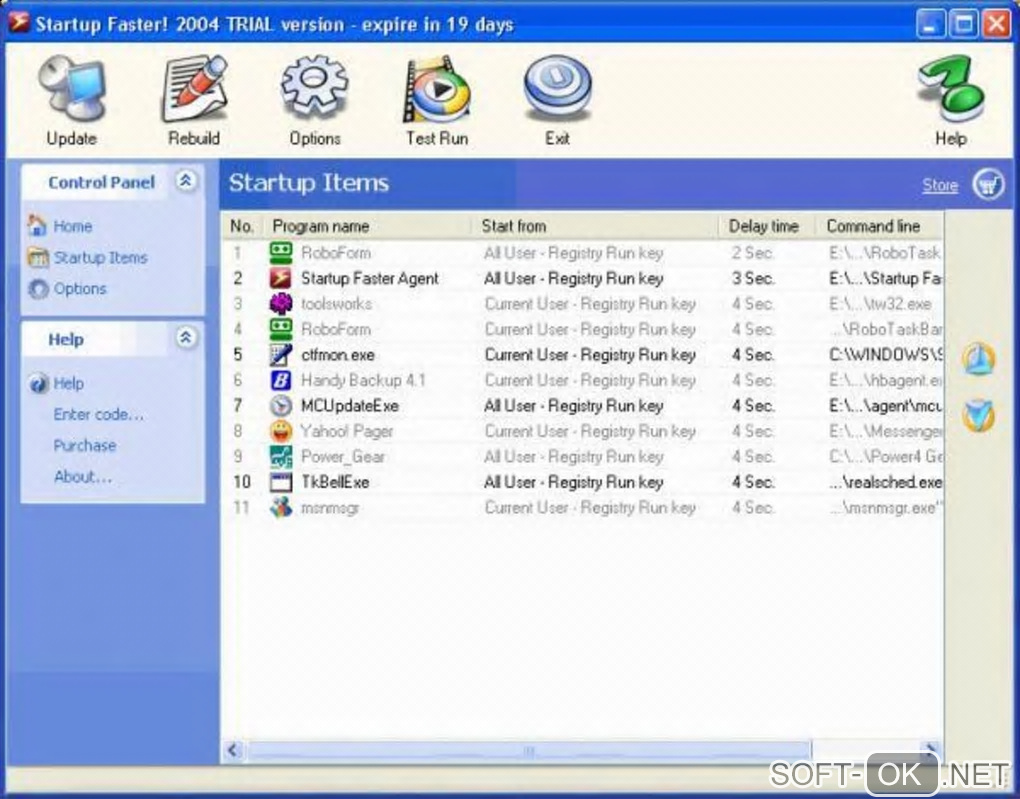Image resolution: width=1020 pixels, height=799 pixels.
Task: Click the ...\realsched.exe command line cell
Action: point(885,482)
